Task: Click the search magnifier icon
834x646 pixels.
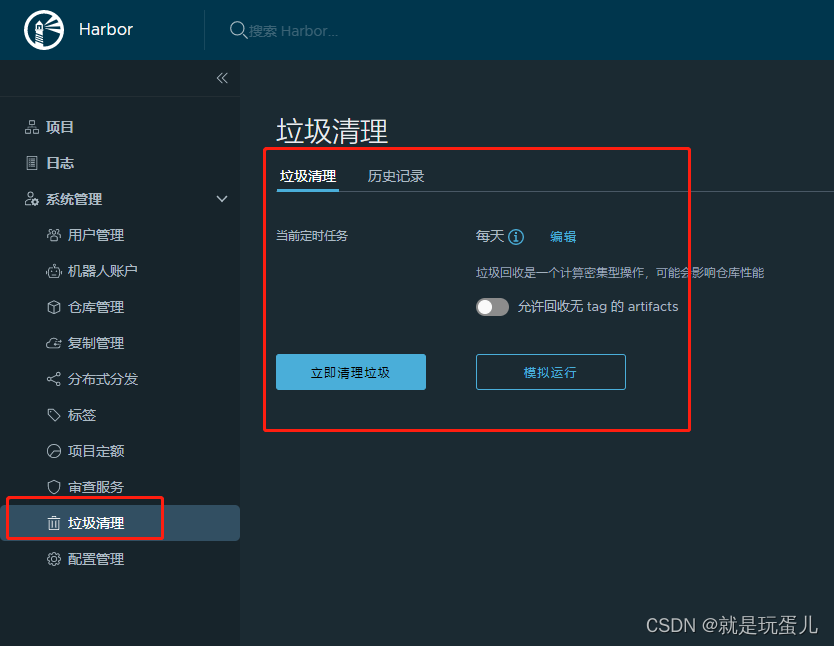Action: (237, 30)
